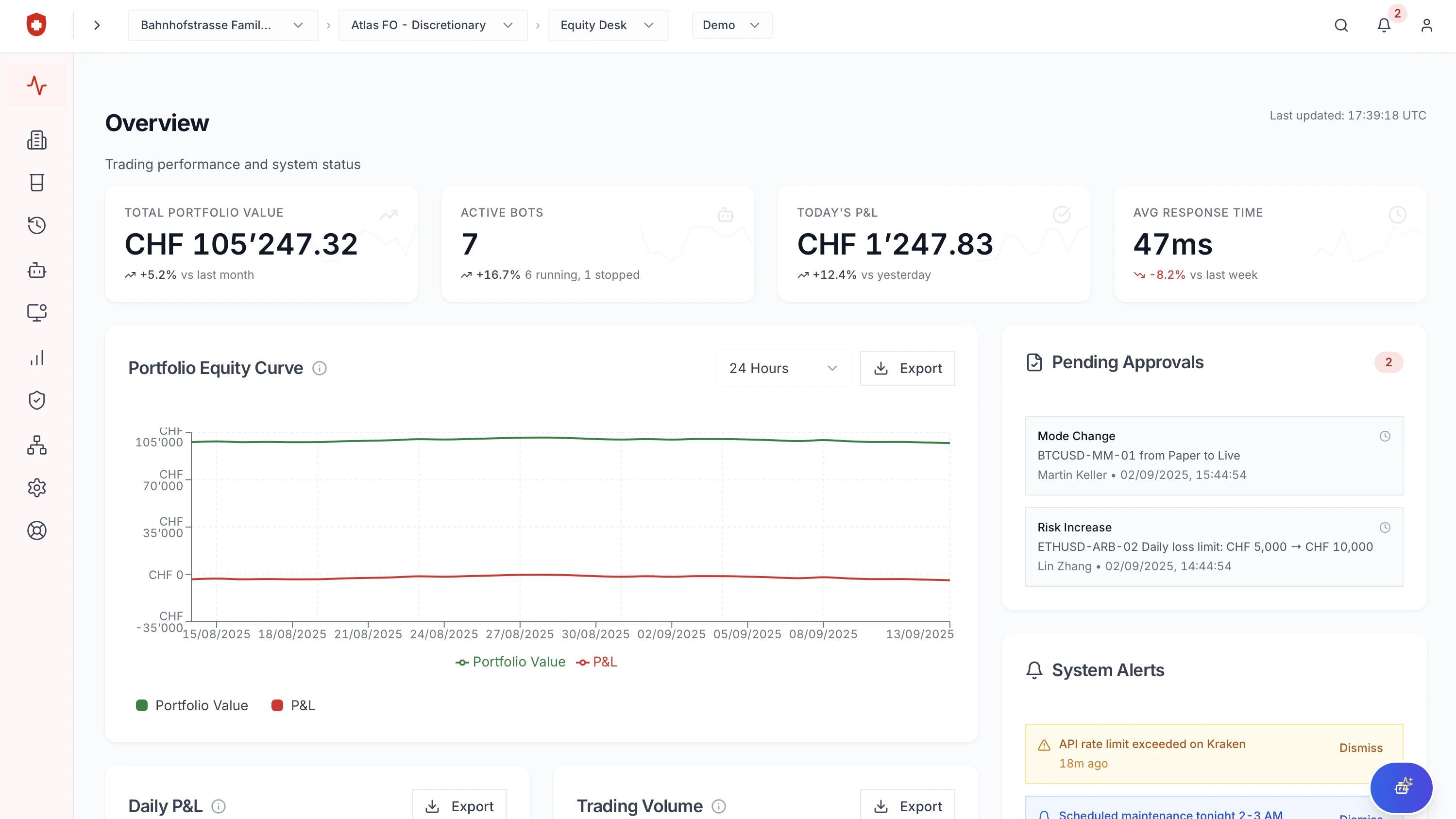Dismiss the Kraken API rate limit alert
This screenshot has height=819, width=1456.
coord(1360,747)
